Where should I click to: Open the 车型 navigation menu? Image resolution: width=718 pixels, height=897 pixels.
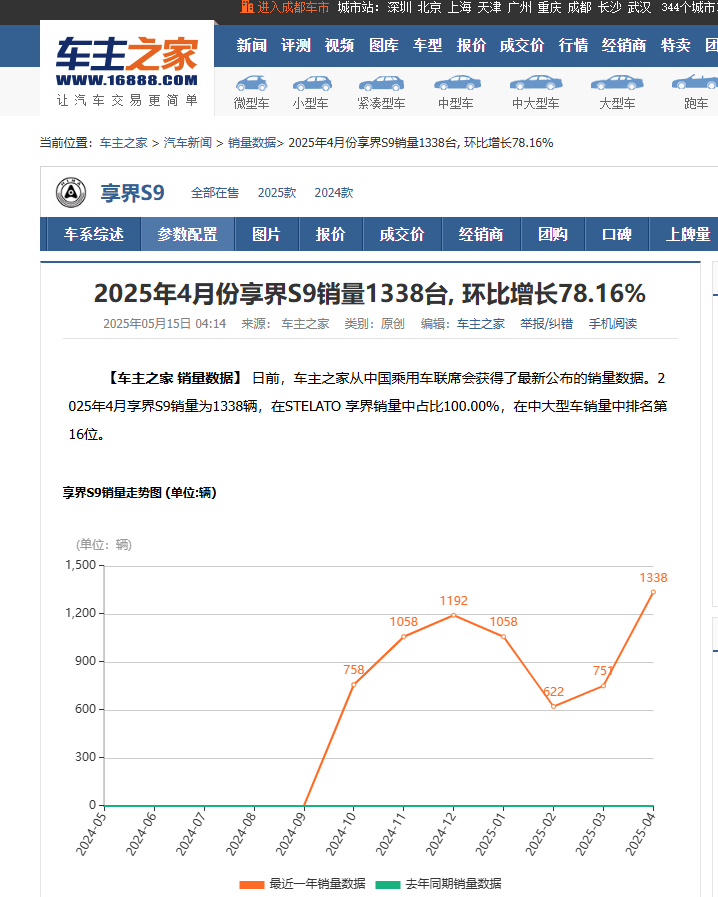pos(427,45)
